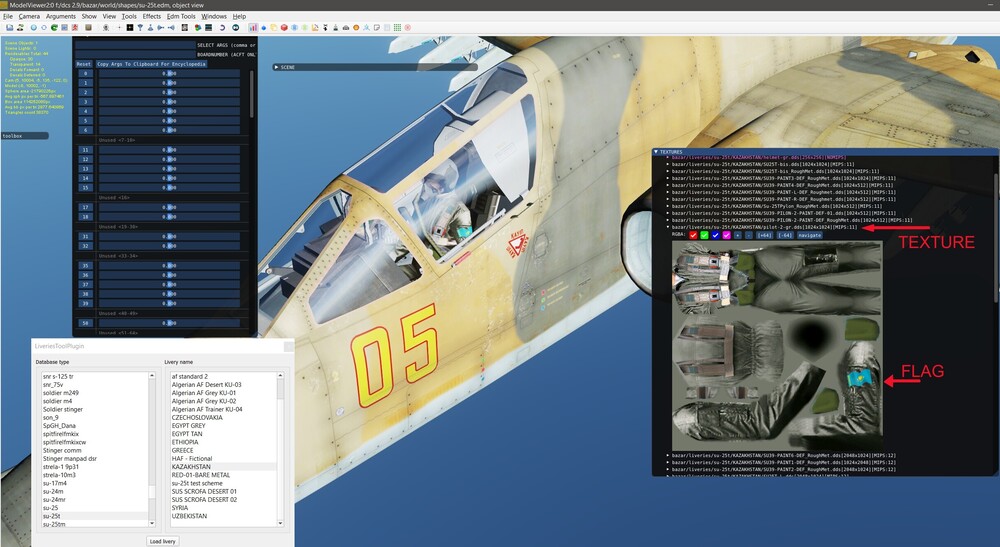Adjust the argument 0 slider
The width and height of the screenshot is (1000, 547).
point(170,74)
